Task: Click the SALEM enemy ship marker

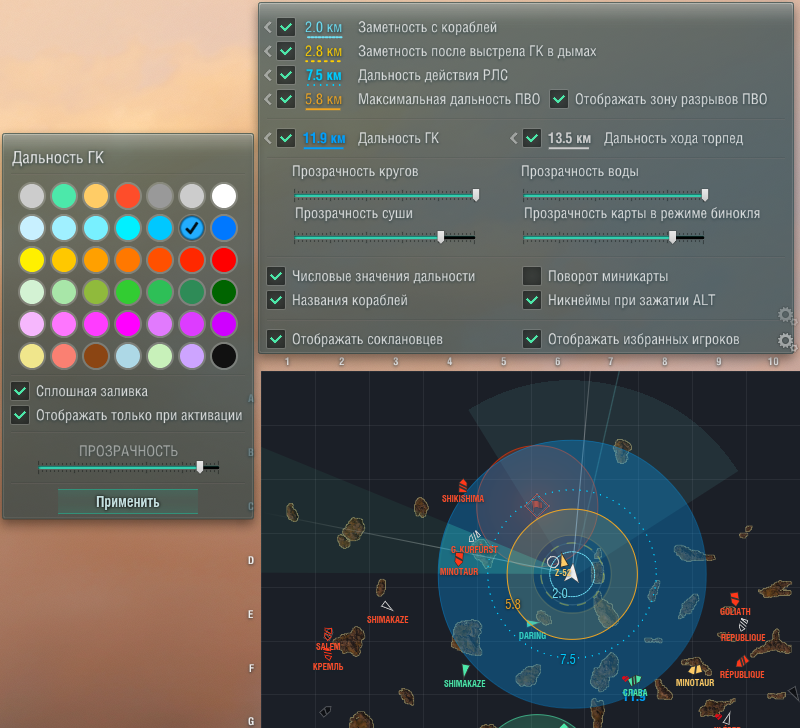Action: click(x=328, y=635)
